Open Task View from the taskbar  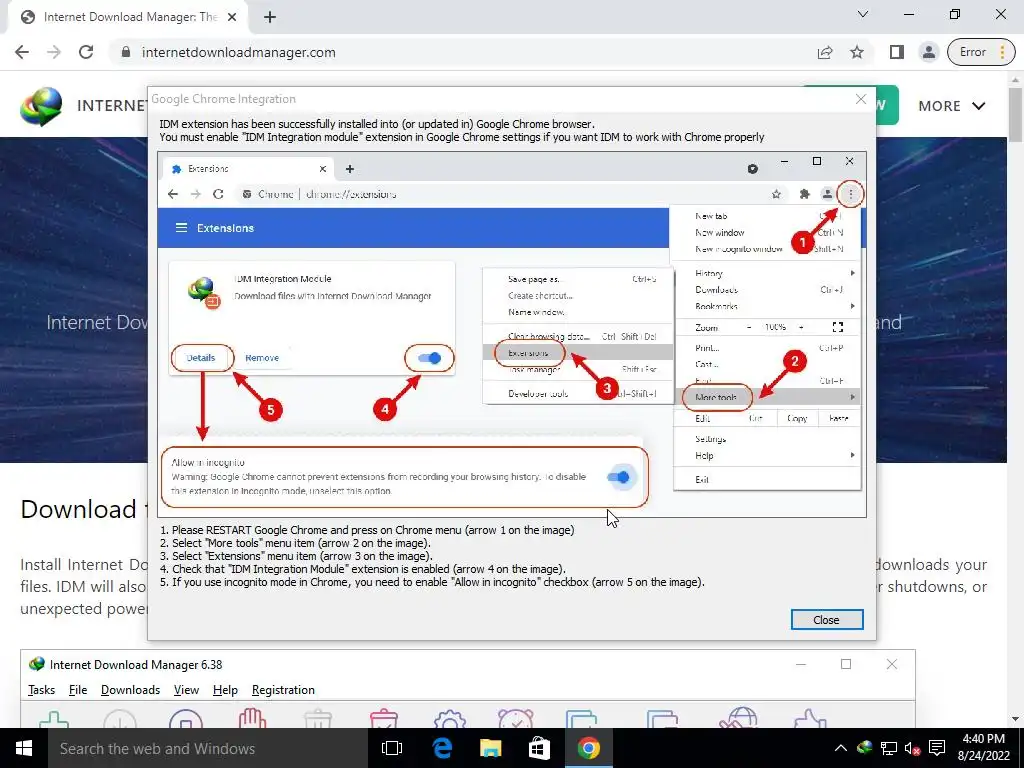[x=391, y=748]
